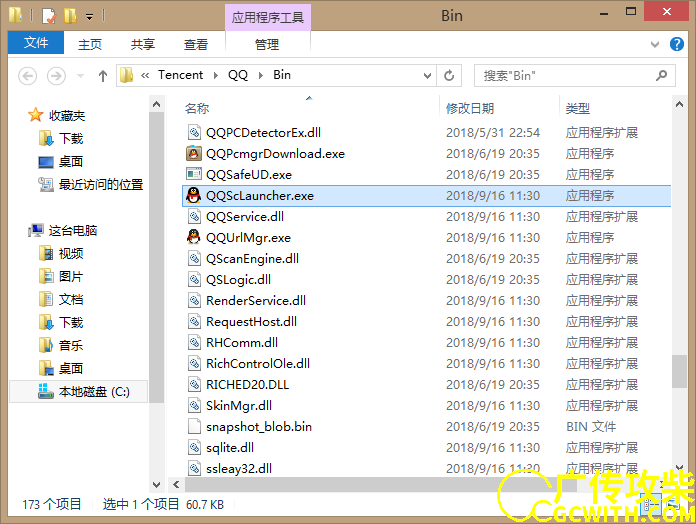The height and width of the screenshot is (524, 696).
Task: Click the Music folder icon in sidebar
Action: [x=46, y=345]
